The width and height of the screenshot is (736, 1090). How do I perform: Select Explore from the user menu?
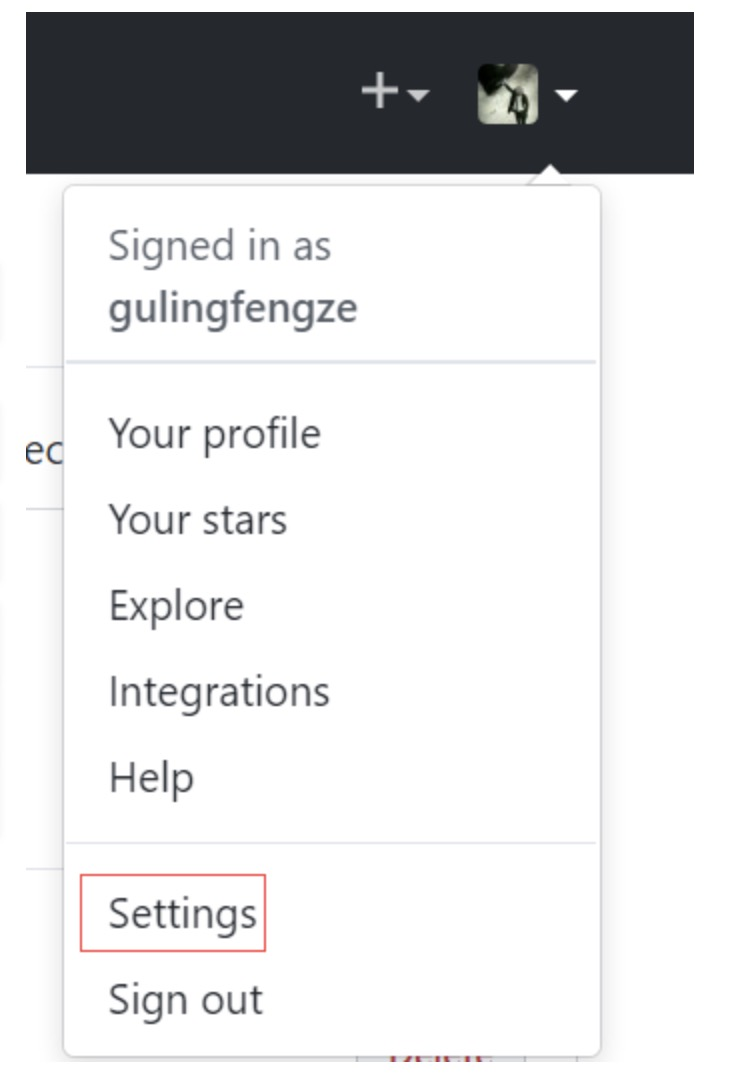point(177,606)
